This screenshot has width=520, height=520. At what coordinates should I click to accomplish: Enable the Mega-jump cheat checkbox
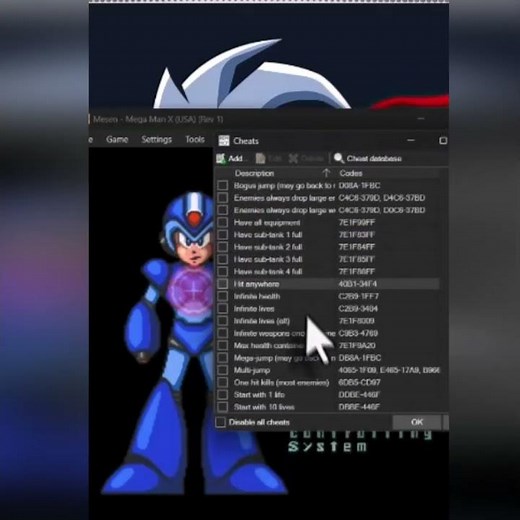[x=223, y=358]
